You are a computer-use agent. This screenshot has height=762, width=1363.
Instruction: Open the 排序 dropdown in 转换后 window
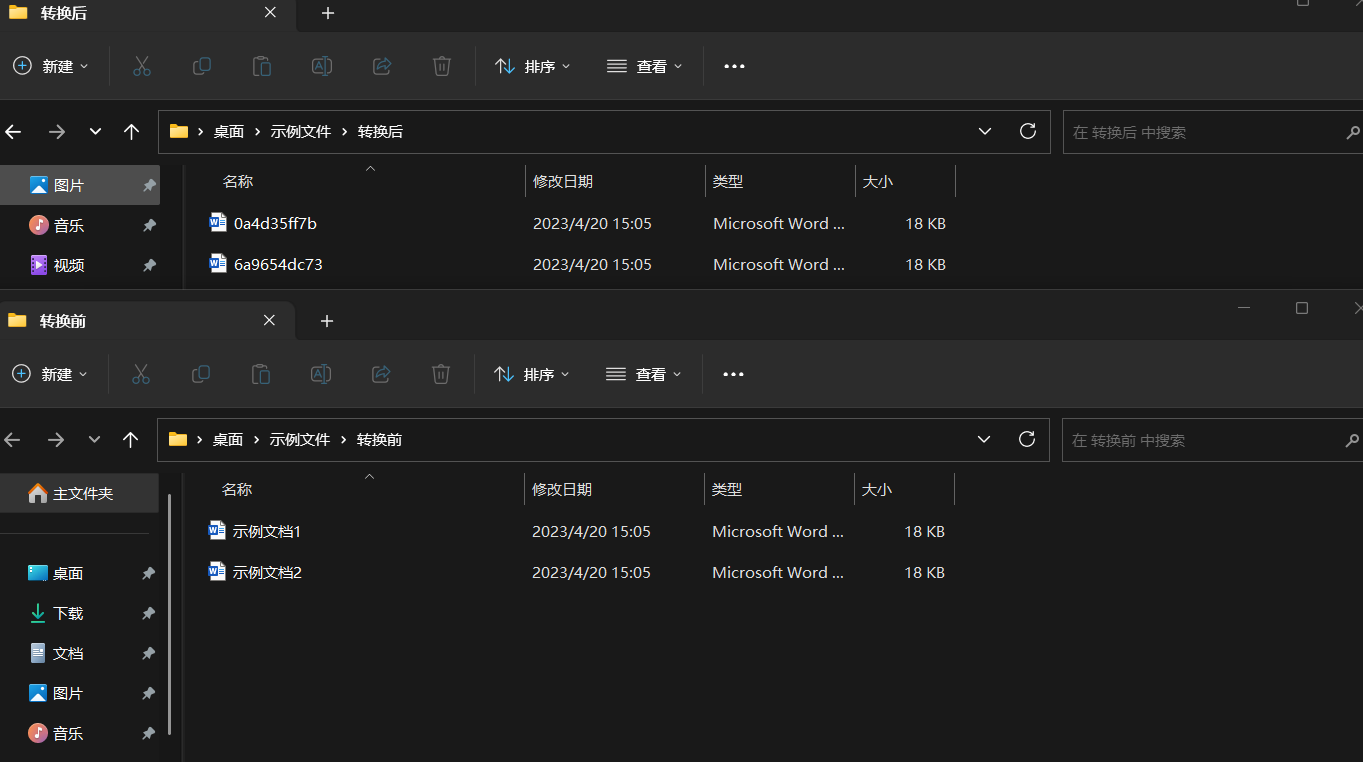533,66
